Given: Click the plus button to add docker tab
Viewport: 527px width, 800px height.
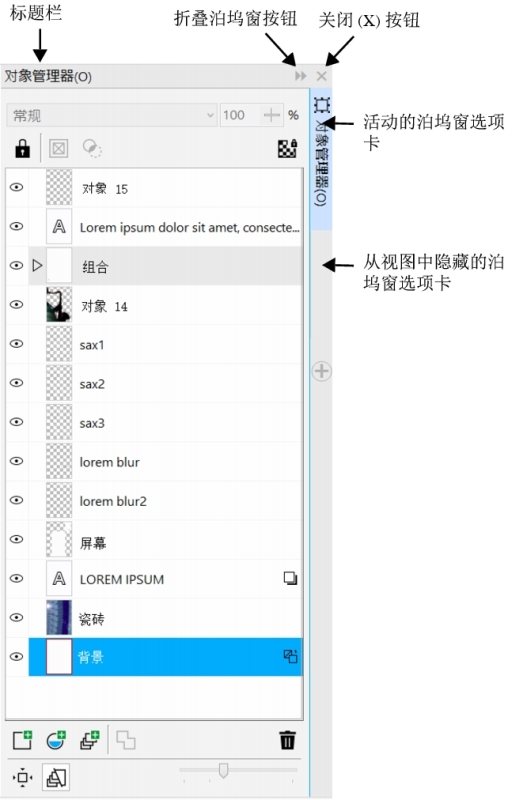Looking at the screenshot, I should pos(322,371).
